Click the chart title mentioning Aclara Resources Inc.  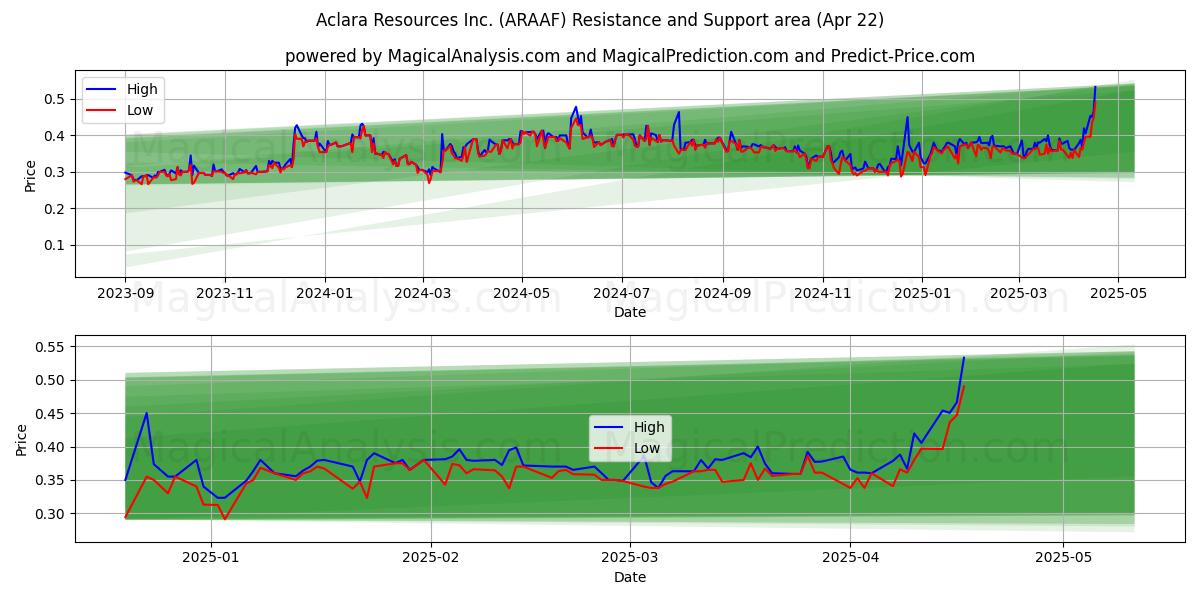pyautogui.click(x=600, y=20)
